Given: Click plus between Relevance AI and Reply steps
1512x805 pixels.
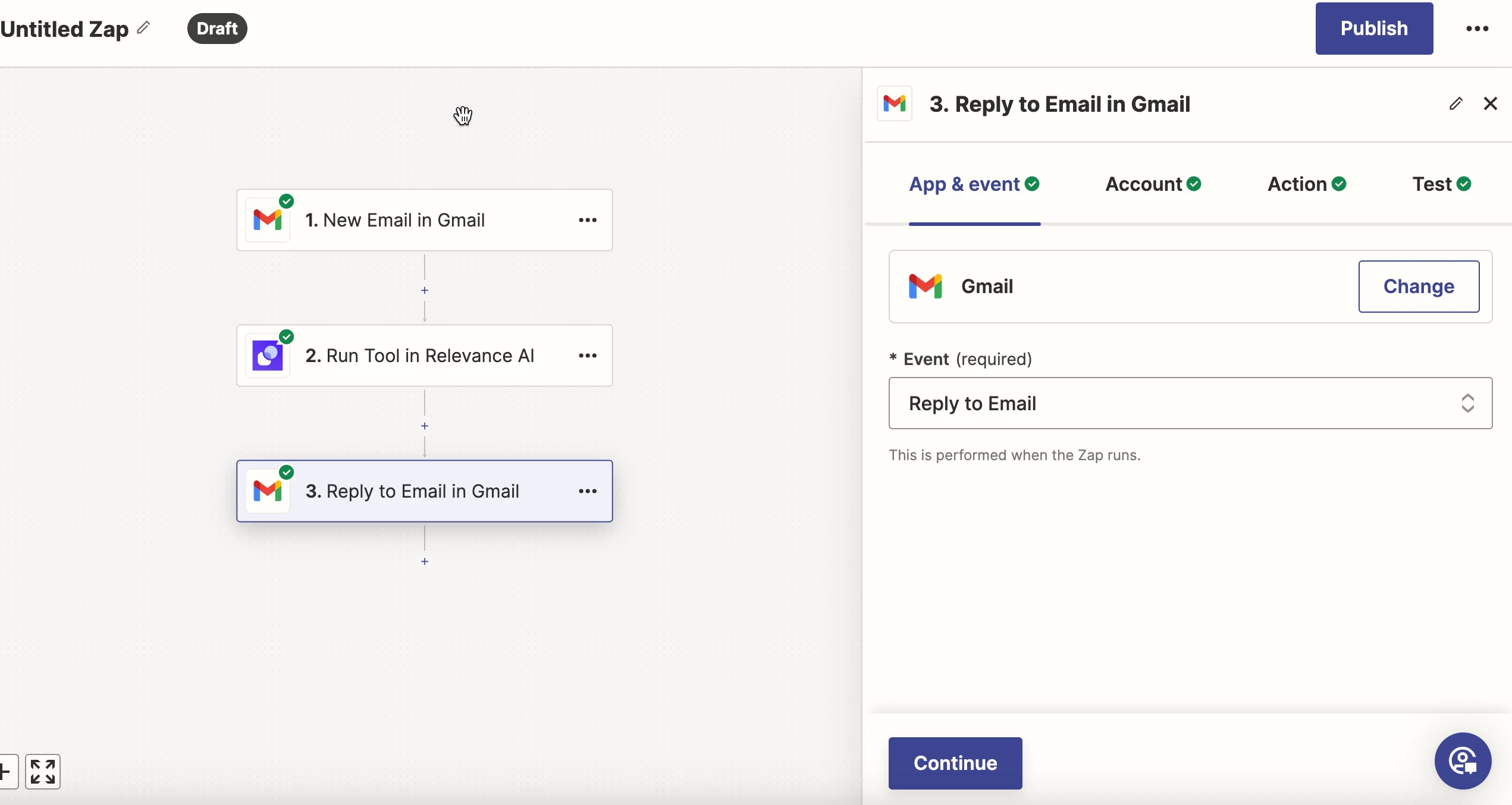Looking at the screenshot, I should coord(425,426).
